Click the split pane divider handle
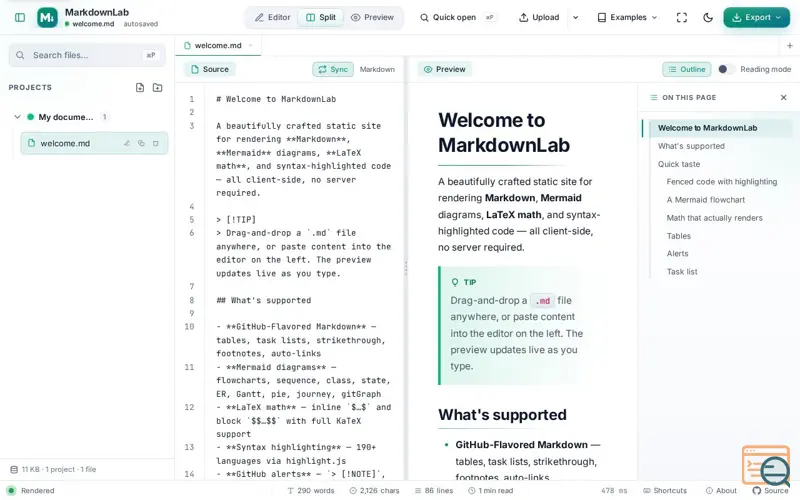The width and height of the screenshot is (800, 500). click(406, 268)
